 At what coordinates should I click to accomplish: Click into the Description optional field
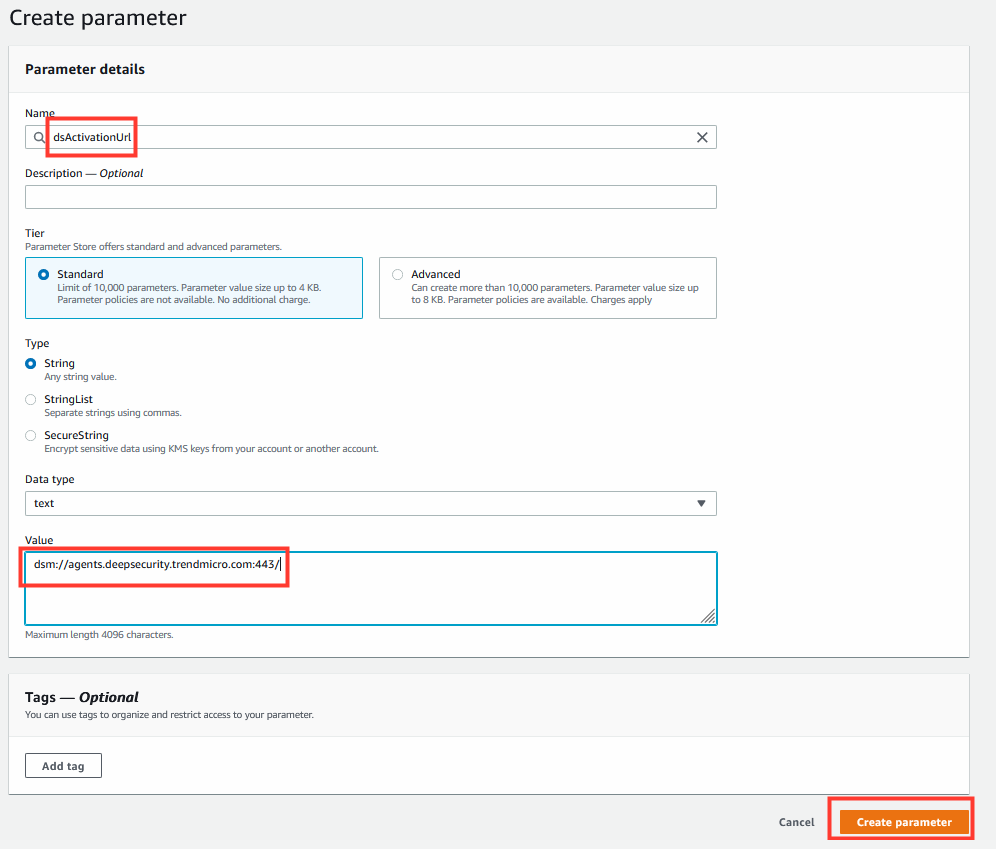pos(371,197)
